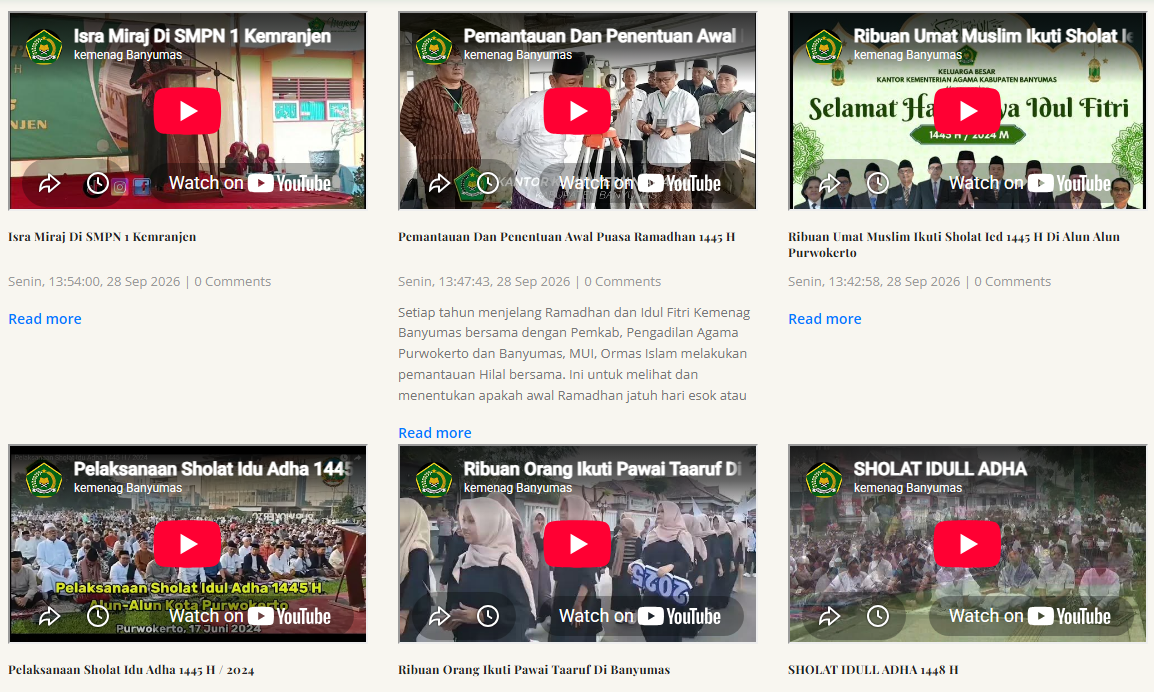Click Watch on YouTube for Isra Miraj video
The image size is (1154, 692).
(250, 183)
